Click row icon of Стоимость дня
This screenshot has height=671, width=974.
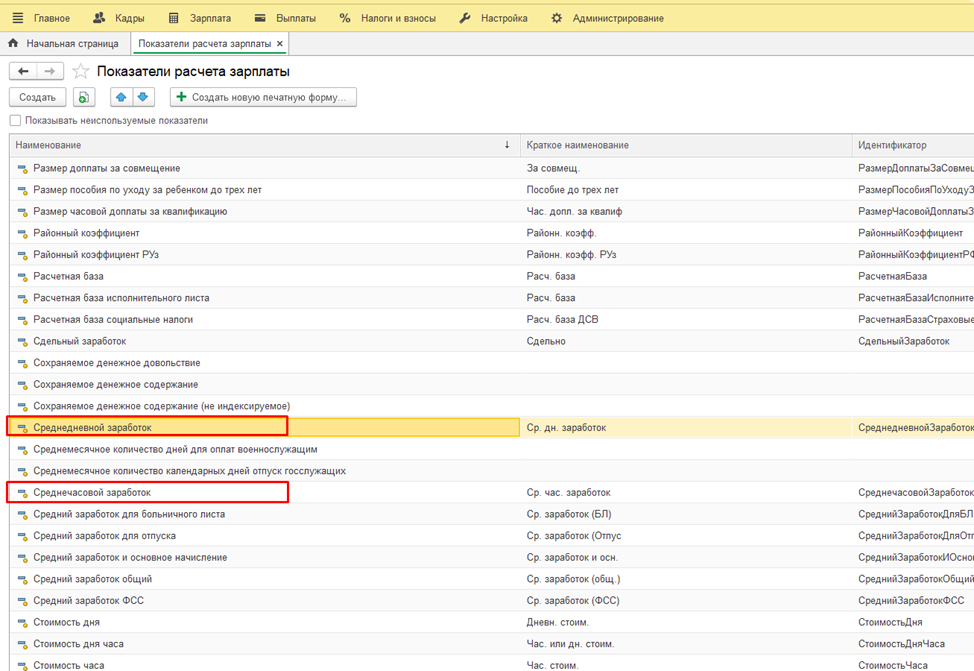(x=22, y=623)
